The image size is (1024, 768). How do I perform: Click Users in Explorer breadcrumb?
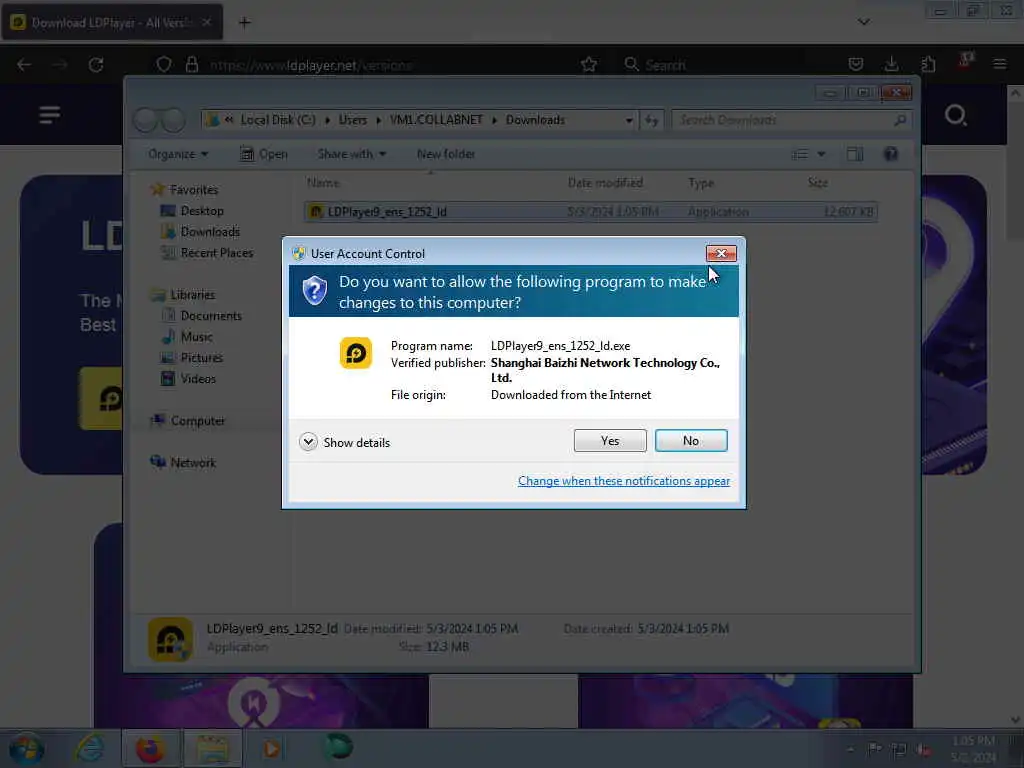point(353,120)
